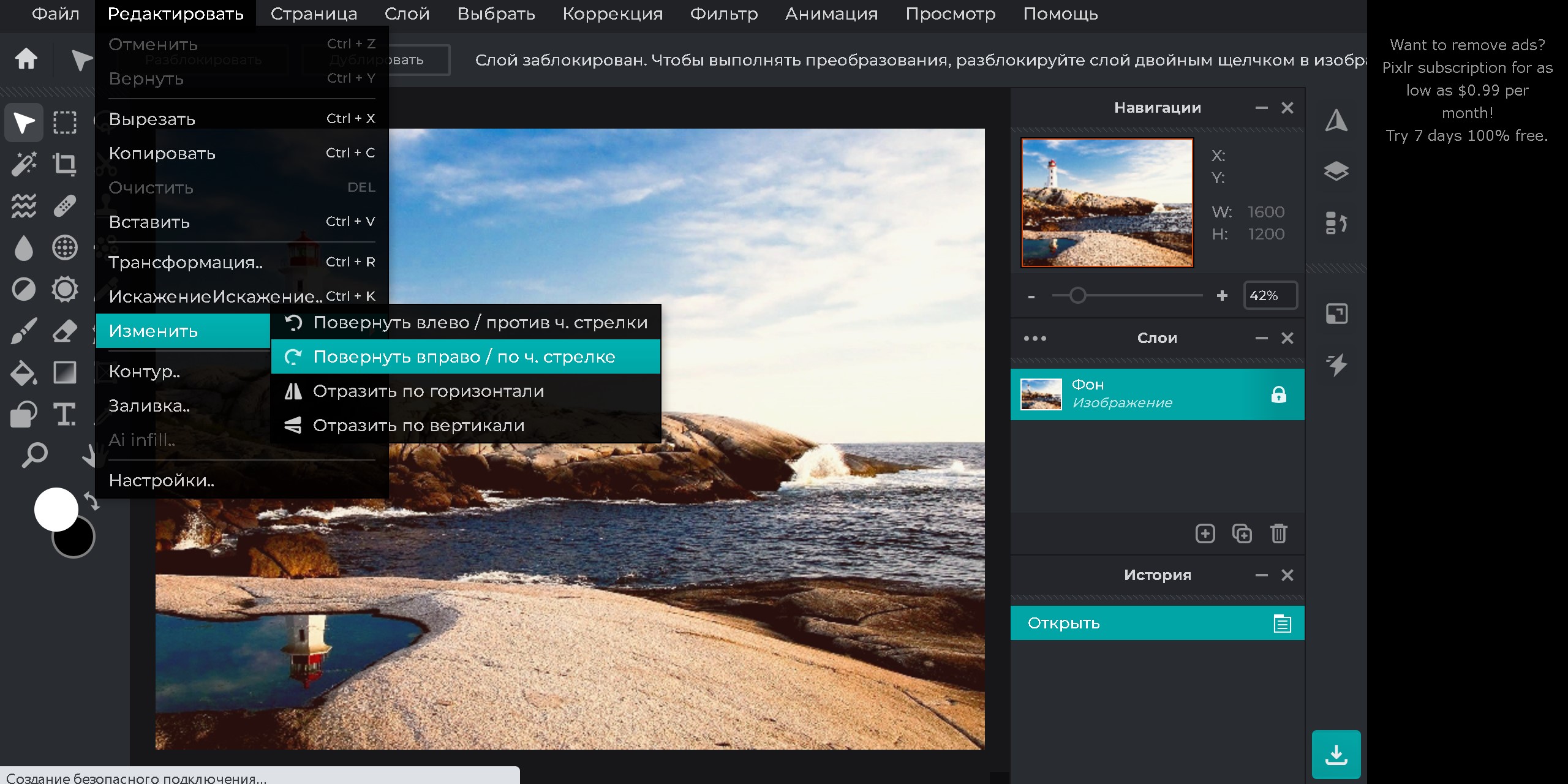Open the Слои panel three-dot options
1568x784 pixels.
tap(1035, 338)
